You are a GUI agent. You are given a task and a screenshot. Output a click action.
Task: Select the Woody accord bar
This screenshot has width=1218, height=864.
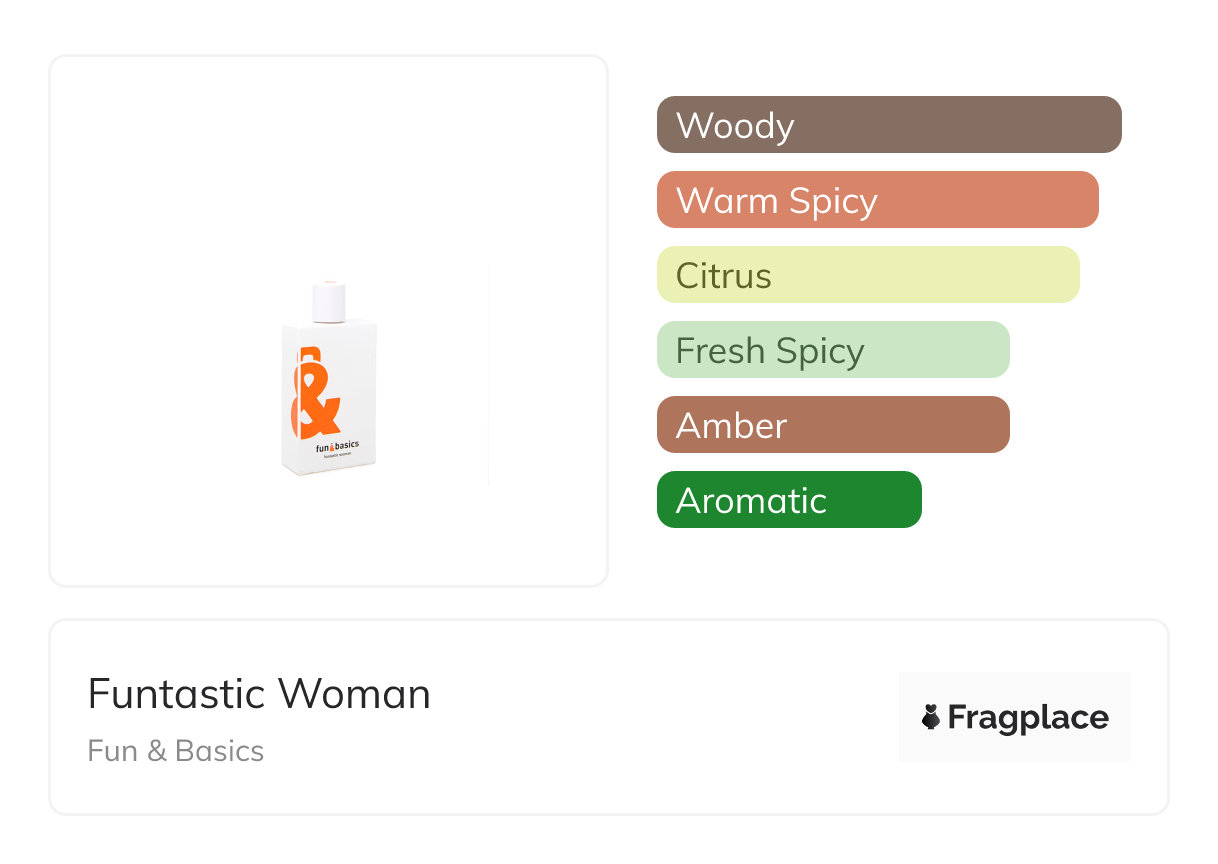[x=889, y=125]
